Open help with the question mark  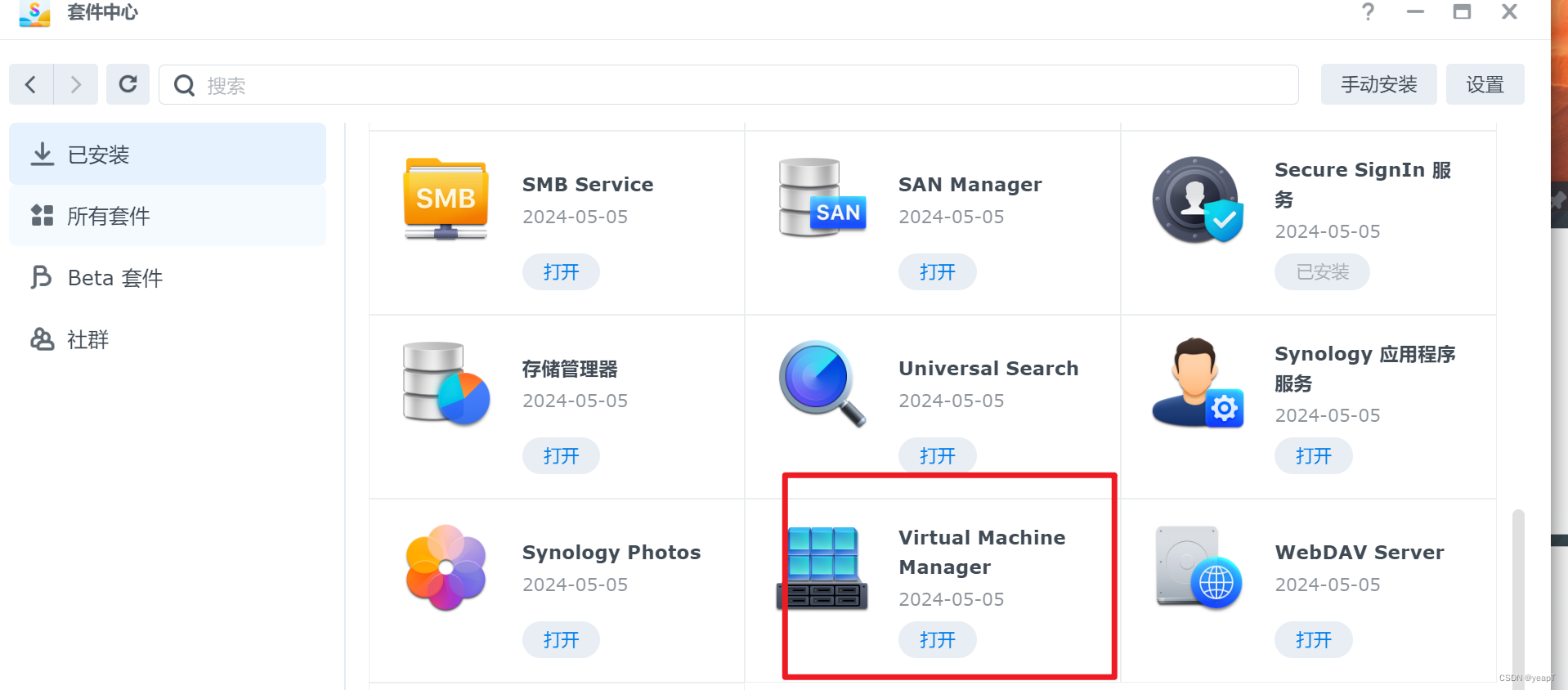point(1368,11)
